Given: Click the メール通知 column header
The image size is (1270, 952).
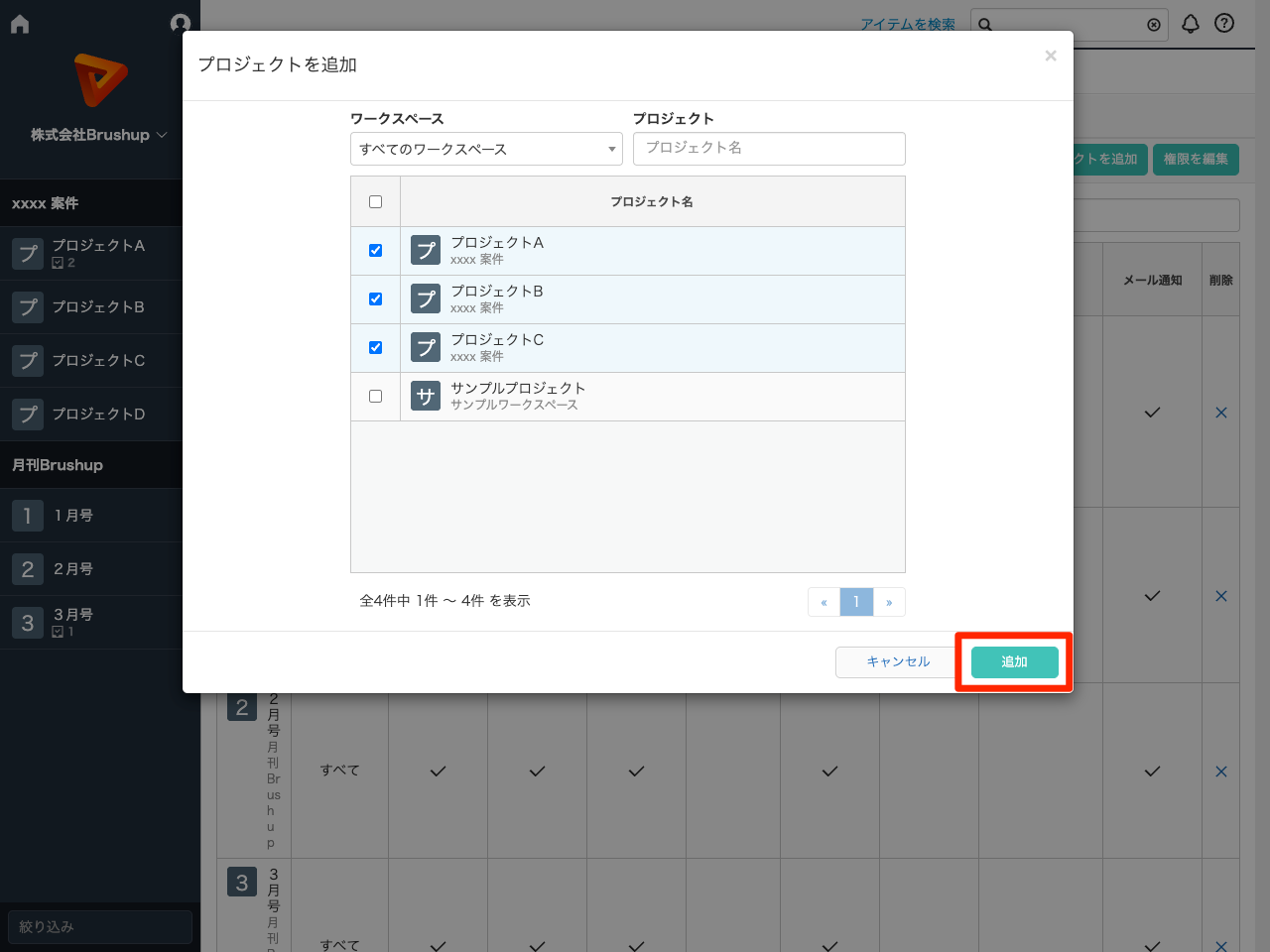Looking at the screenshot, I should (x=1152, y=281).
